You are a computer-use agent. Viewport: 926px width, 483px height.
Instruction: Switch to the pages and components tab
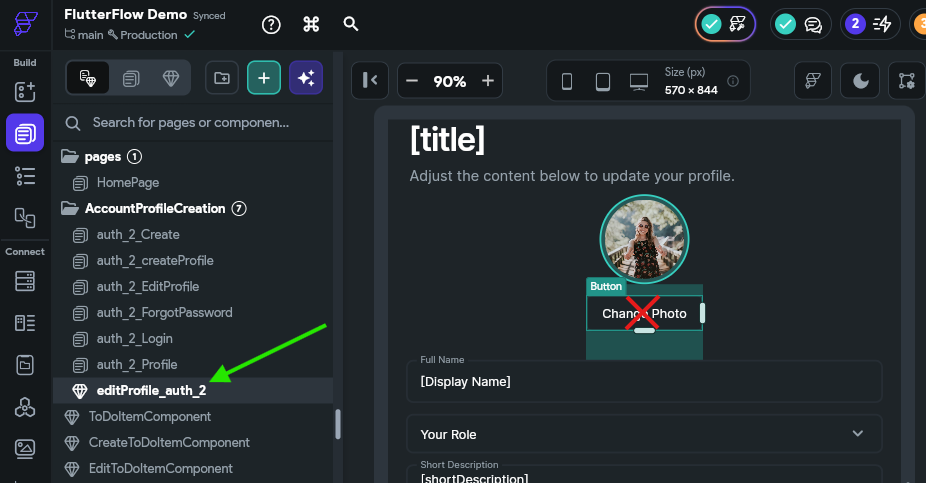[x=88, y=78]
